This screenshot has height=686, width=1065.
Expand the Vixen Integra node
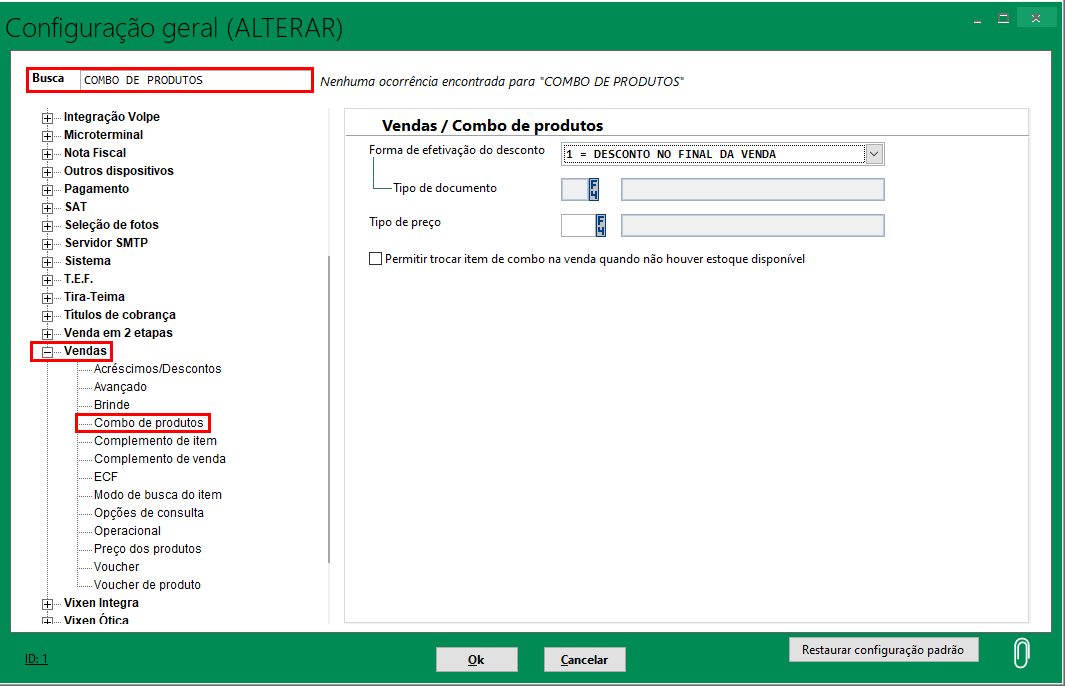coord(47,603)
